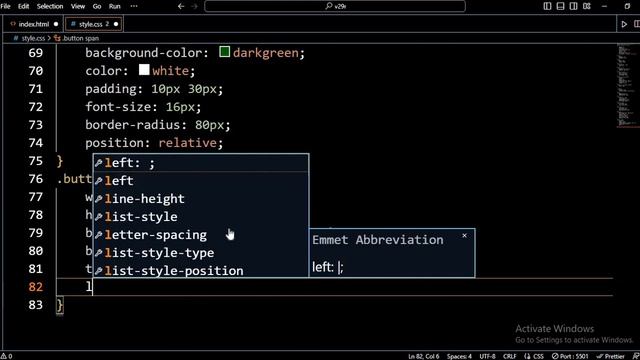640x360 pixels.
Task: Click the closing brace on line 83
Action: (x=60, y=305)
